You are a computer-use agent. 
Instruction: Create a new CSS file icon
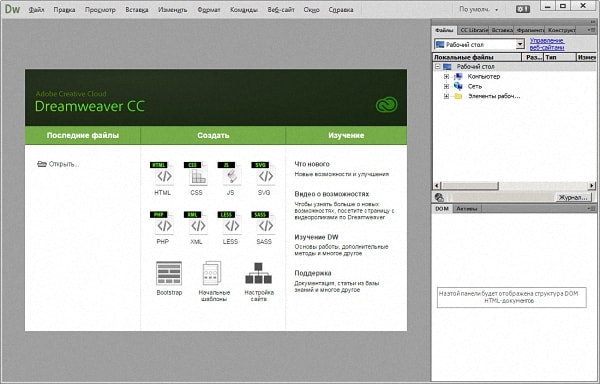(196, 174)
